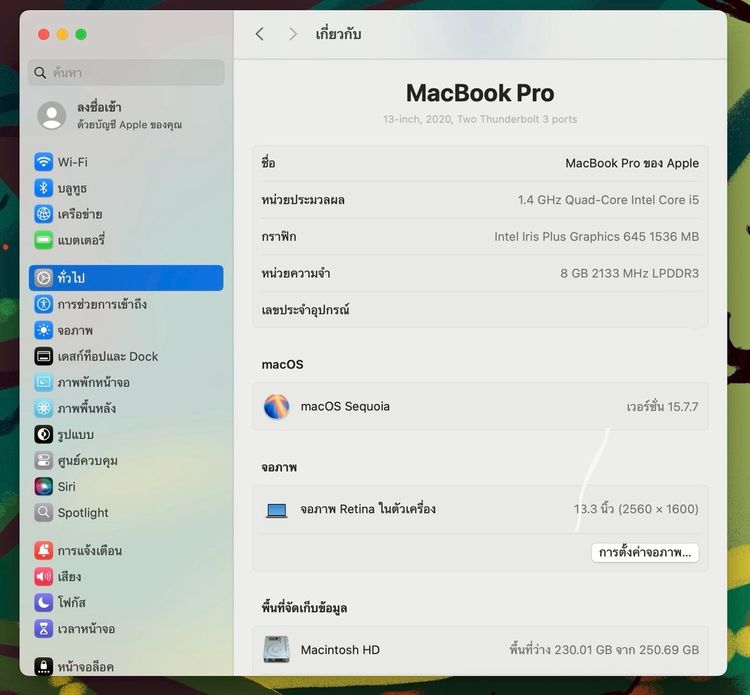Click จอภาพ Retina ในตัวเครื่อง label
This screenshot has width=750, height=695.
[368, 509]
